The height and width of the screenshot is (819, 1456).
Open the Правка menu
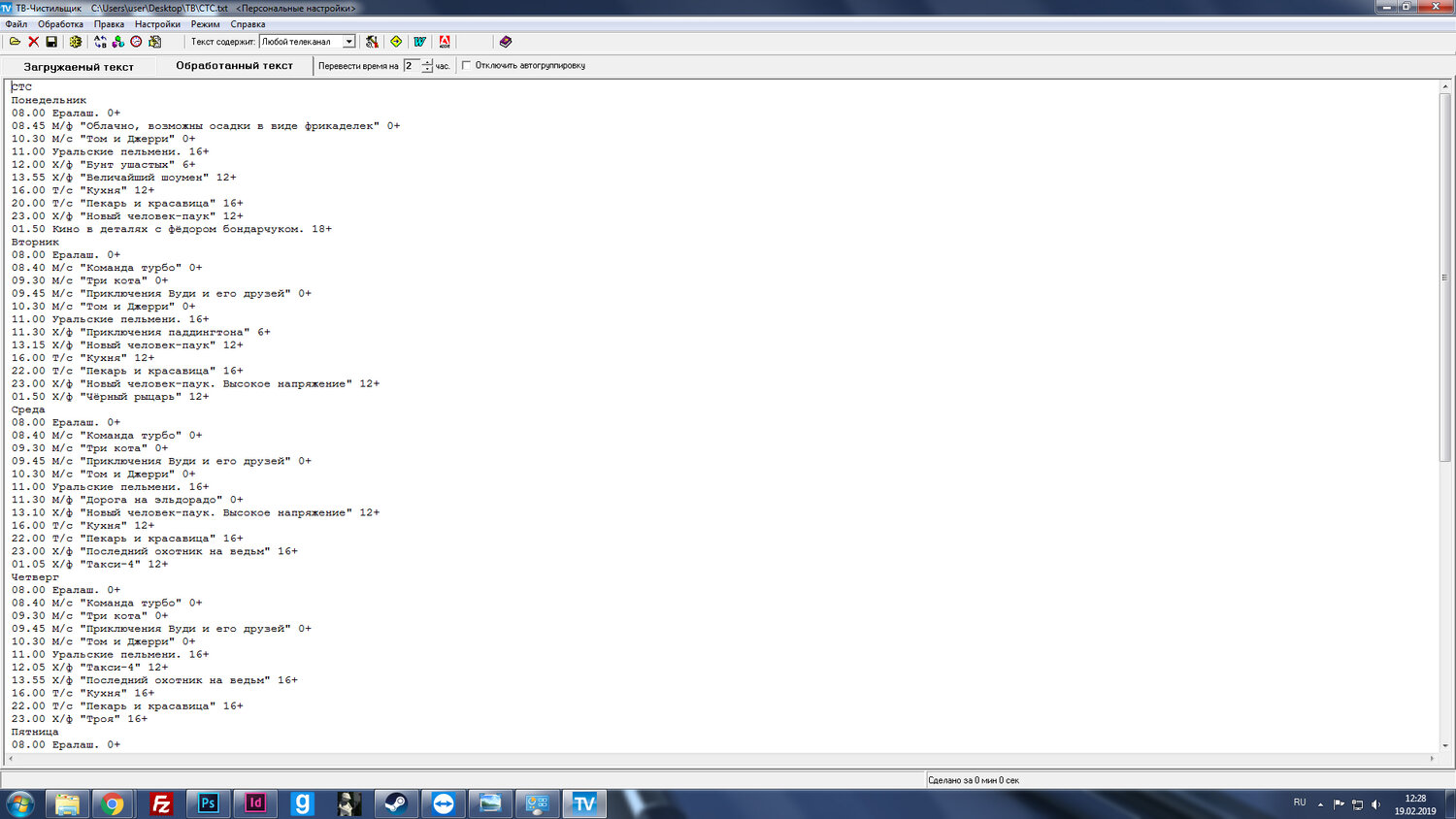tap(109, 24)
